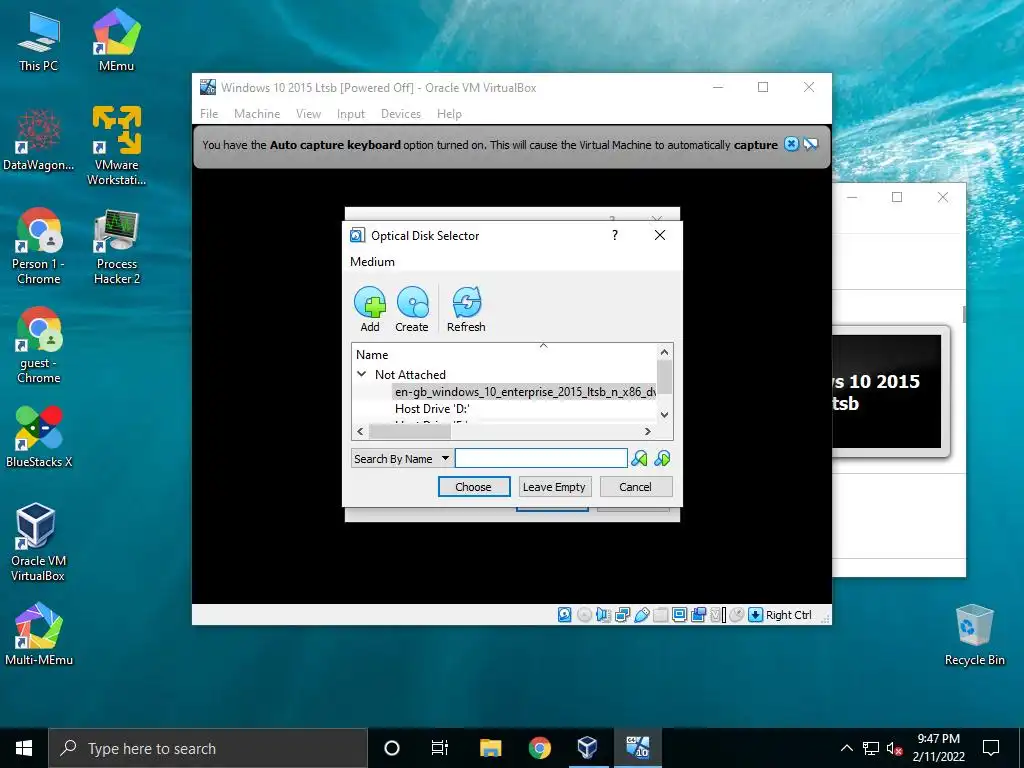The width and height of the screenshot is (1024, 768).
Task: Show hidden system tray icons
Action: 846,748
